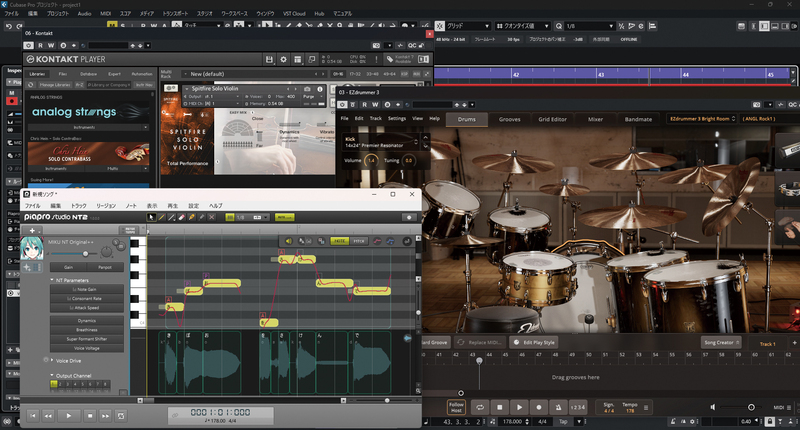Image resolution: width=800 pixels, height=430 pixels.
Task: Toggle loop button in Piapro transport
Action: click(121, 416)
